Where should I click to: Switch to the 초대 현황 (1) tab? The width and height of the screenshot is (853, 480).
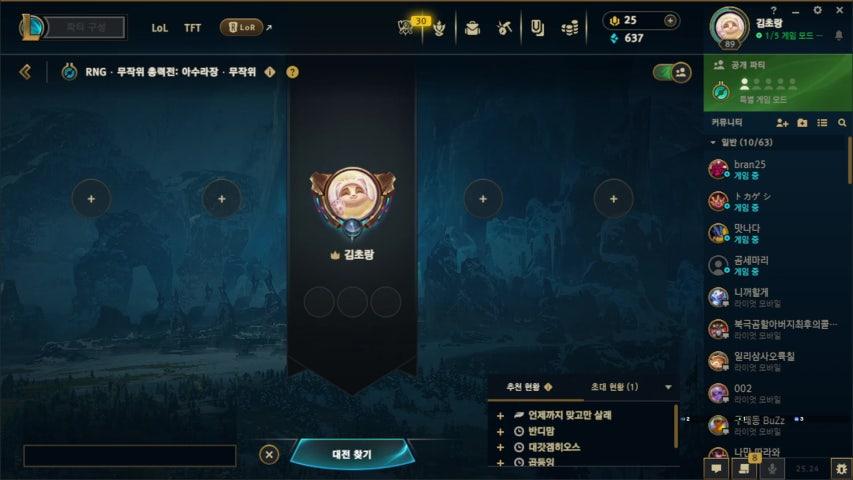click(614, 387)
